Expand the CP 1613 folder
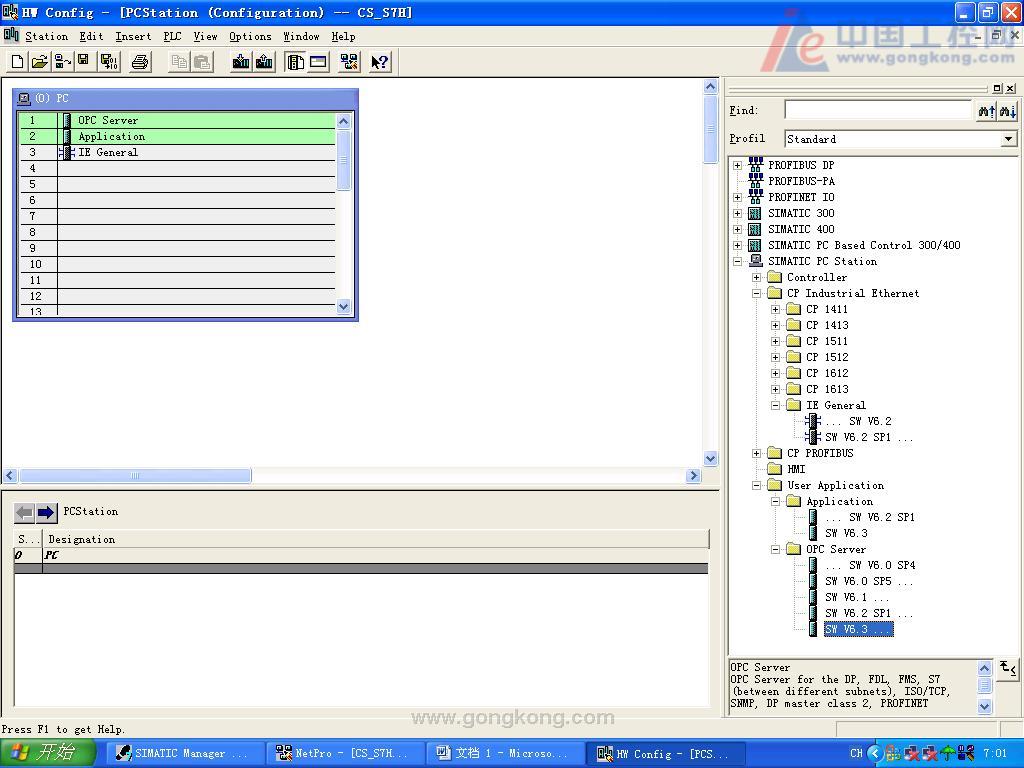This screenshot has height=768, width=1024. (x=775, y=390)
